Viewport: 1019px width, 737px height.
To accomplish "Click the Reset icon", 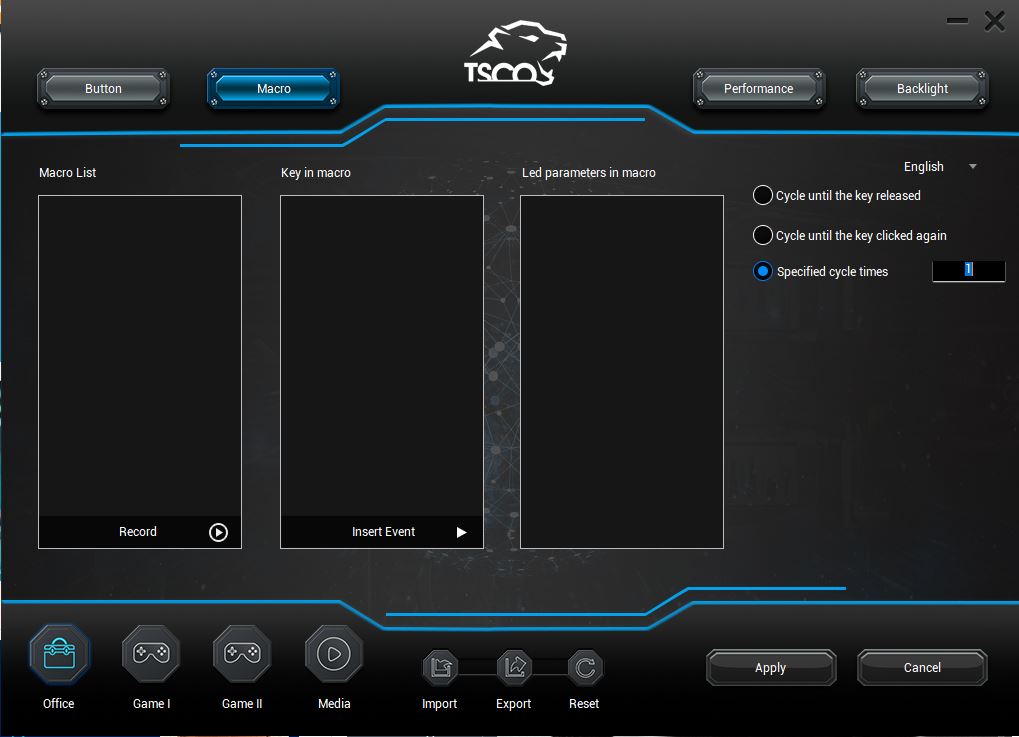I will tap(585, 666).
